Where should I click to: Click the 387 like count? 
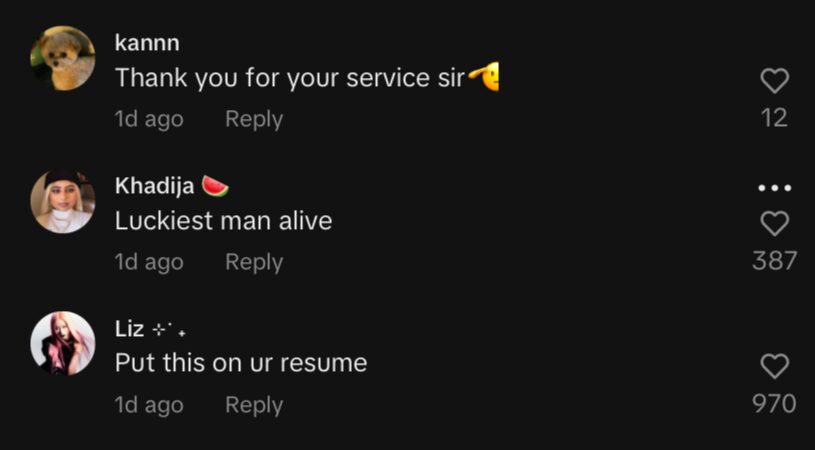pyautogui.click(x=774, y=260)
